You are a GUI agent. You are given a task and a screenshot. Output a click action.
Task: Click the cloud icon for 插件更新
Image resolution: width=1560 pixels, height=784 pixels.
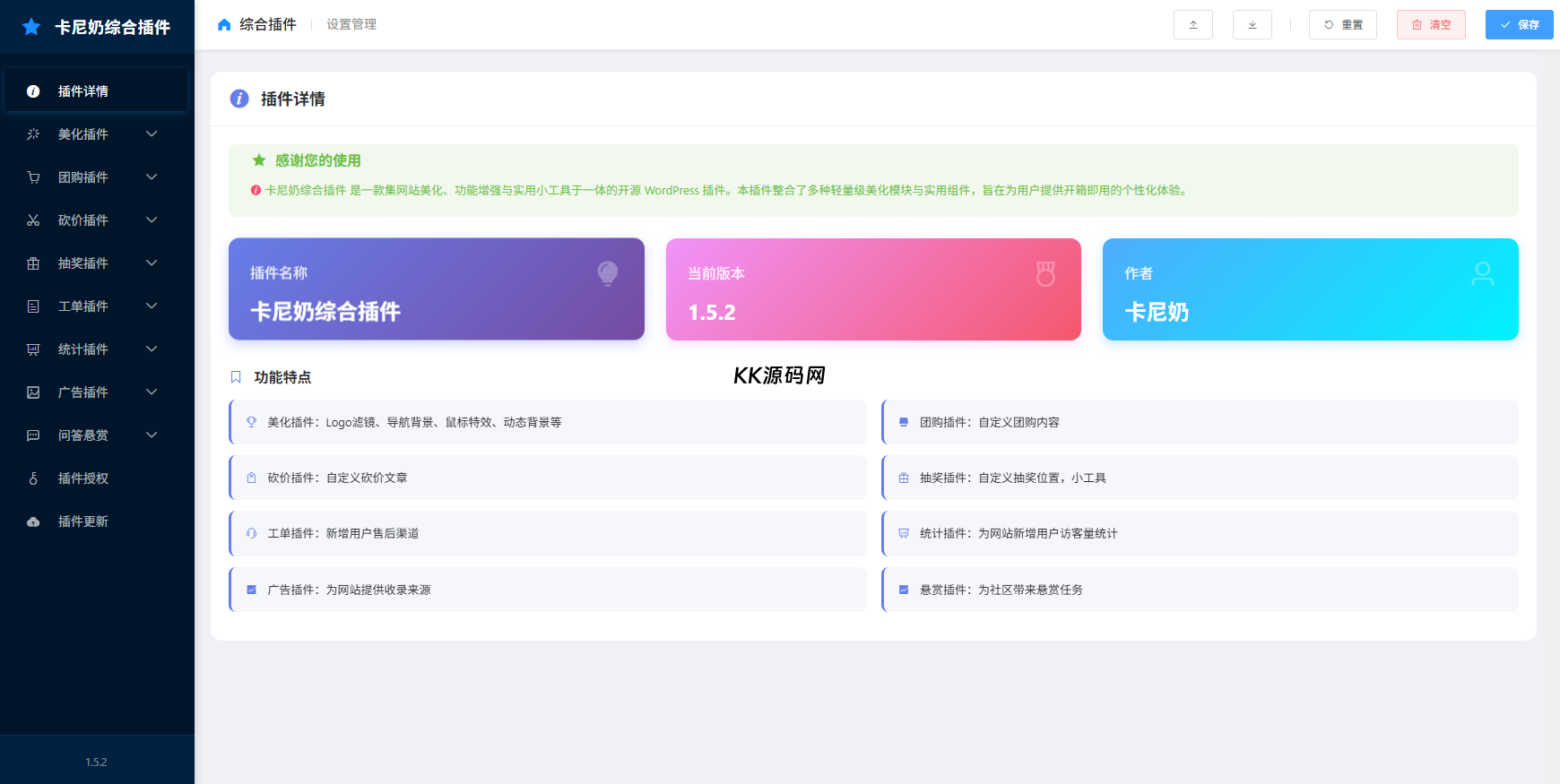click(33, 521)
